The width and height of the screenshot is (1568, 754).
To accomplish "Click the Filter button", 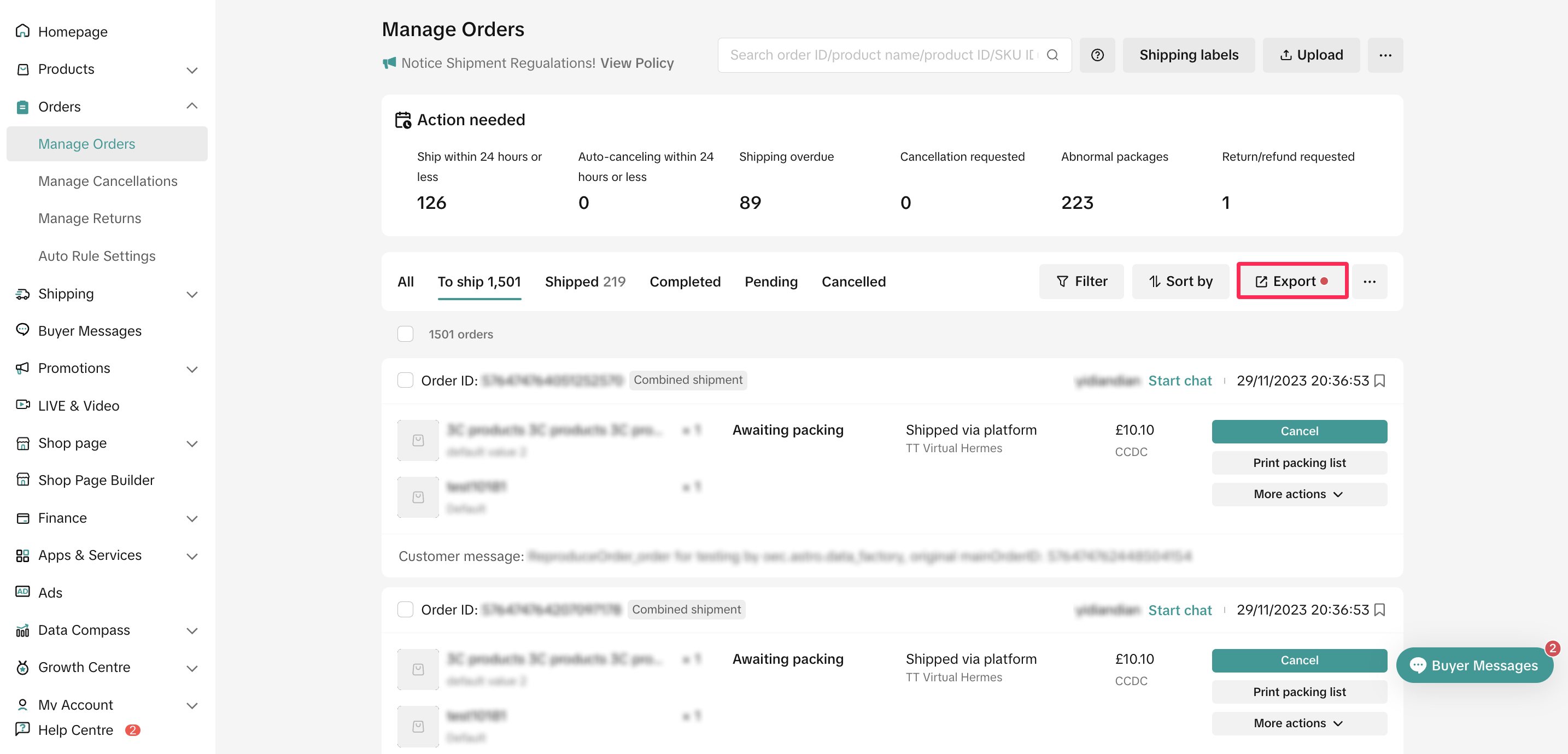I will tap(1081, 281).
